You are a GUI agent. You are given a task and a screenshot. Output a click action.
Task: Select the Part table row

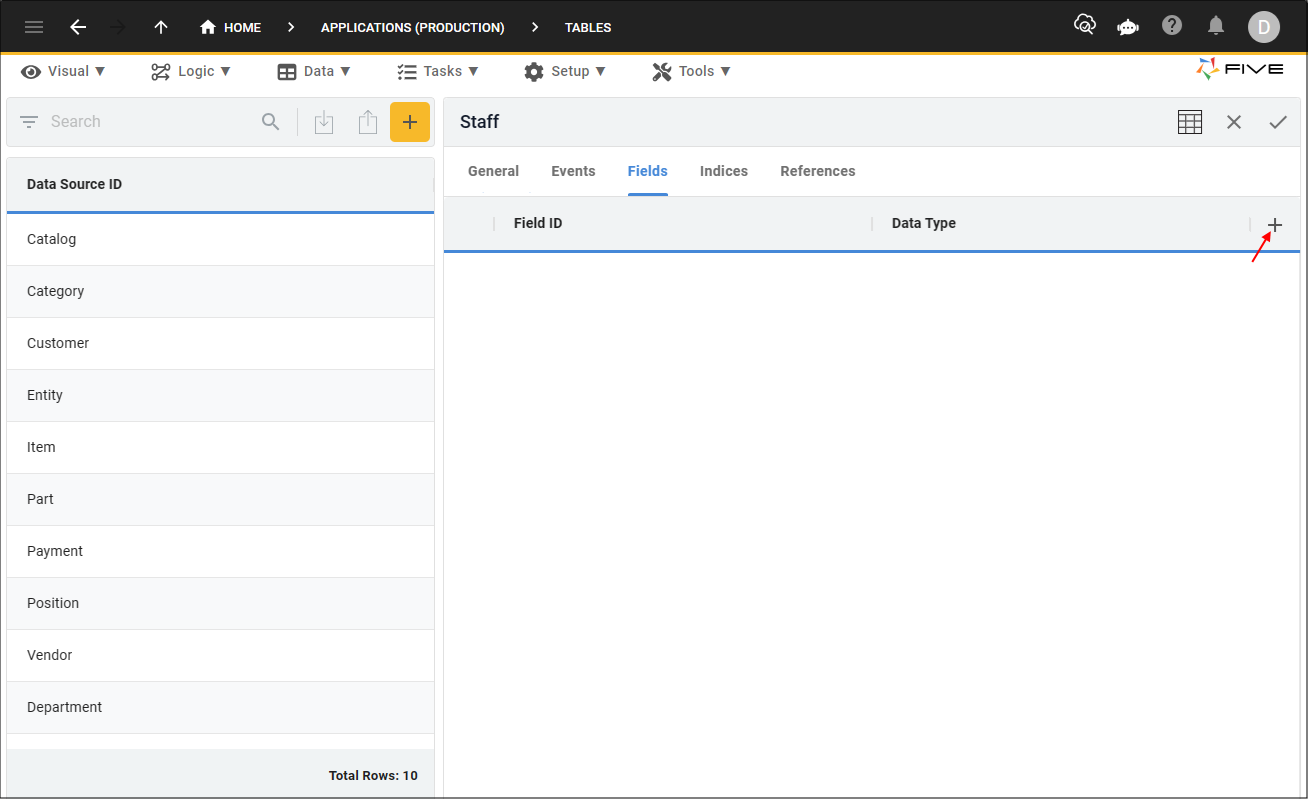pos(220,499)
